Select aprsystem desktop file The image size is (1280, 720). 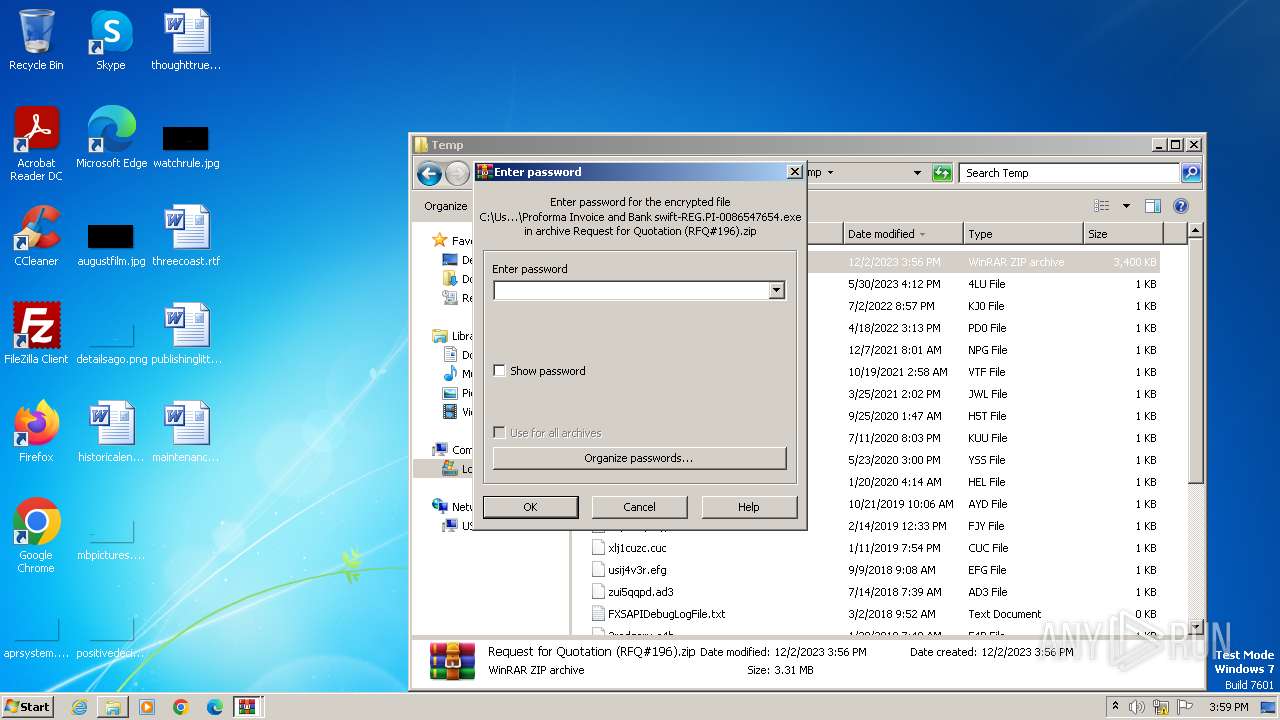click(36, 638)
